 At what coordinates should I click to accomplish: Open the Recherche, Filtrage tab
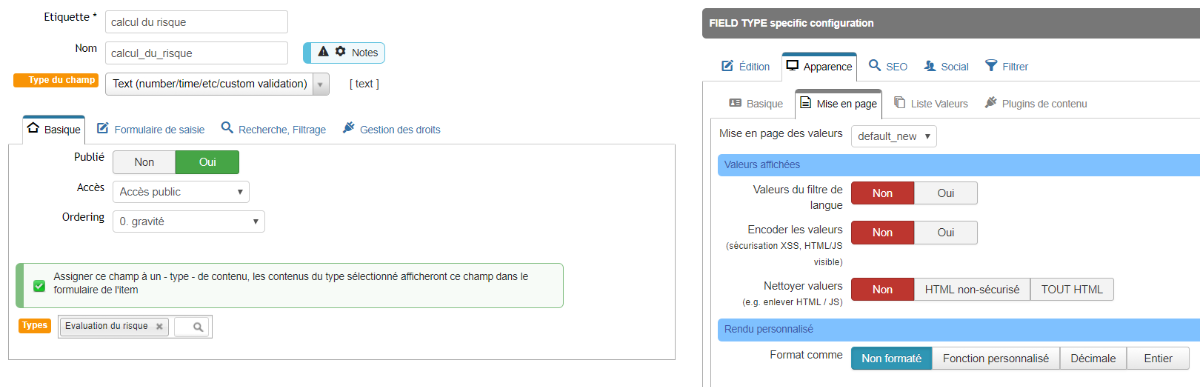pyautogui.click(x=273, y=129)
